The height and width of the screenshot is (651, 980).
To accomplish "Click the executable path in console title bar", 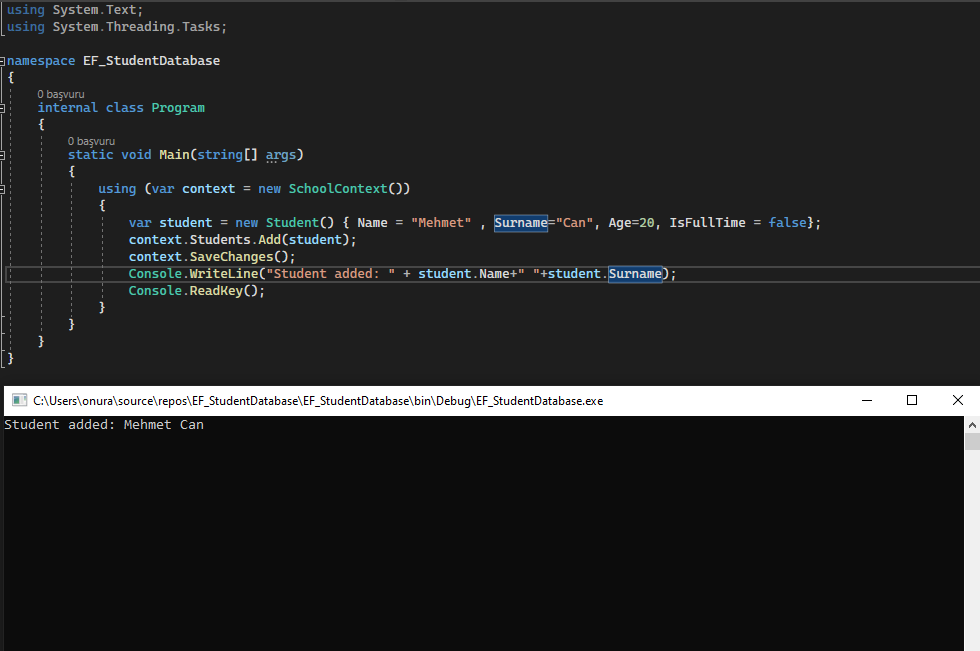I will 318,400.
